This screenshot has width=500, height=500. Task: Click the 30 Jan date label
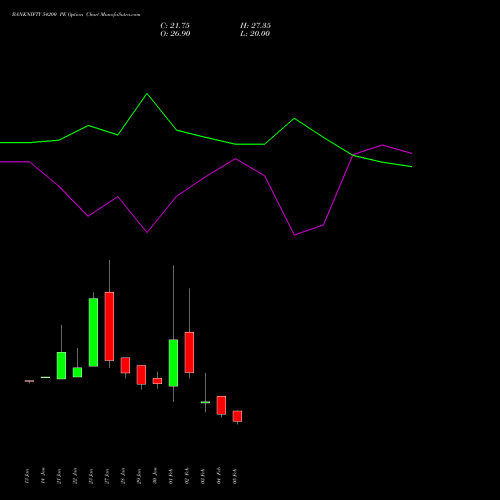click(155, 475)
